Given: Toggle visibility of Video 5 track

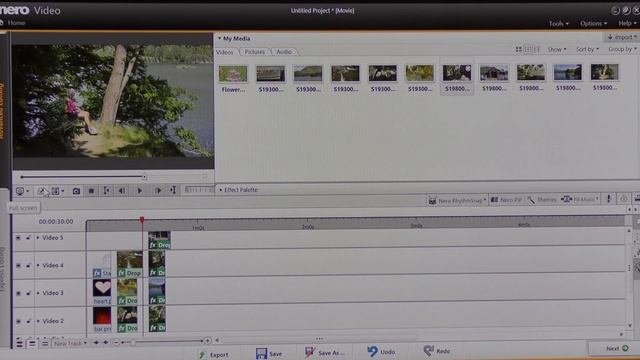Looking at the screenshot, I should pos(18,238).
